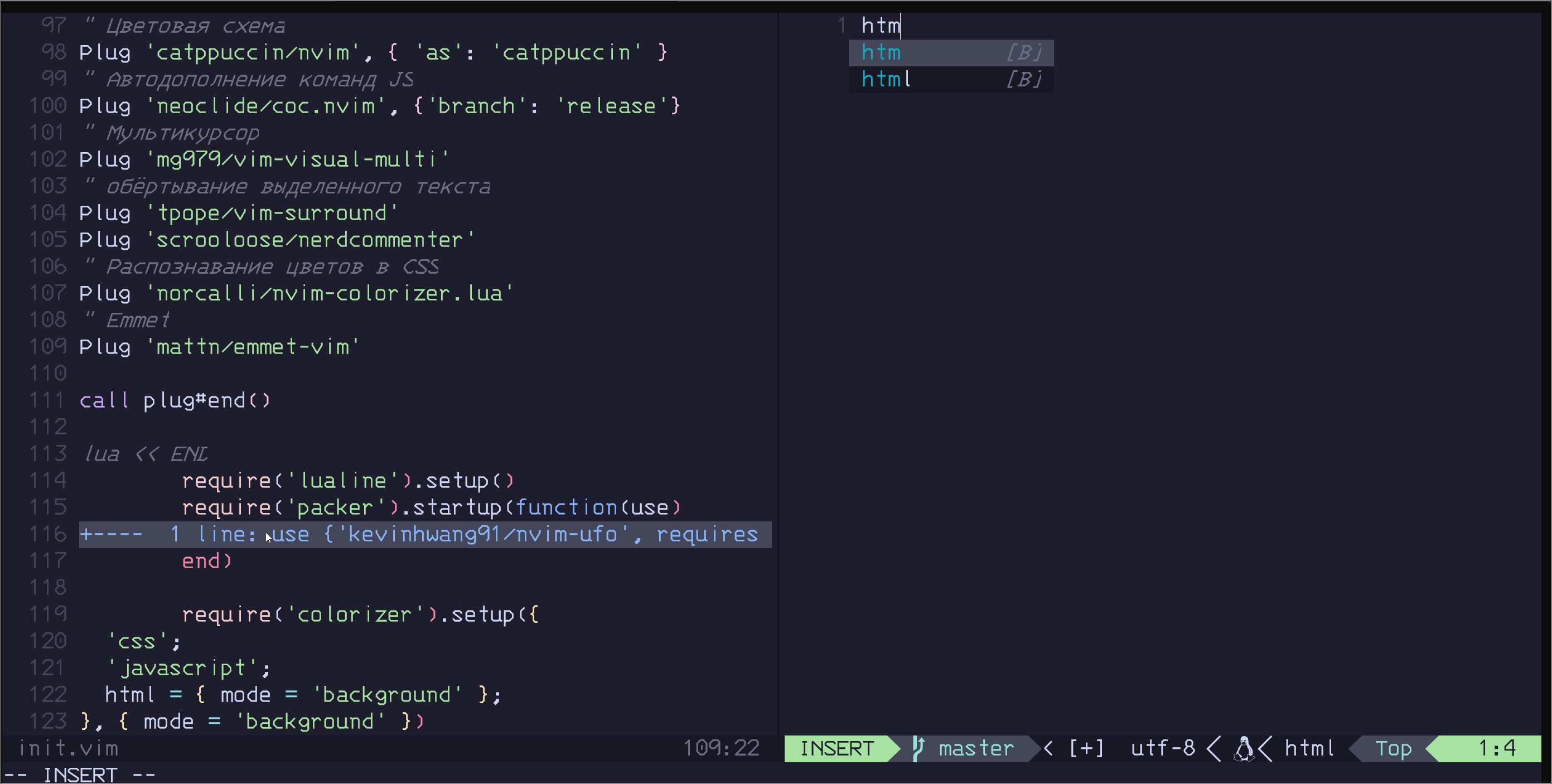Click the INSERT mode indicator in lualine
1552x784 pixels.
click(x=837, y=748)
